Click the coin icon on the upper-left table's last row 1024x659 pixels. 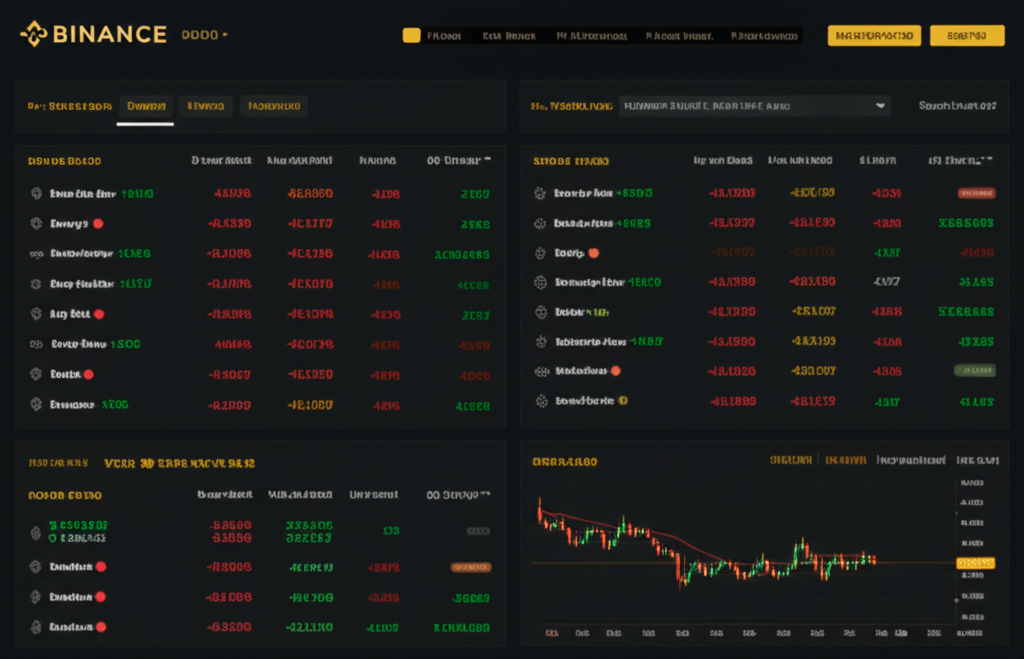coord(37,404)
